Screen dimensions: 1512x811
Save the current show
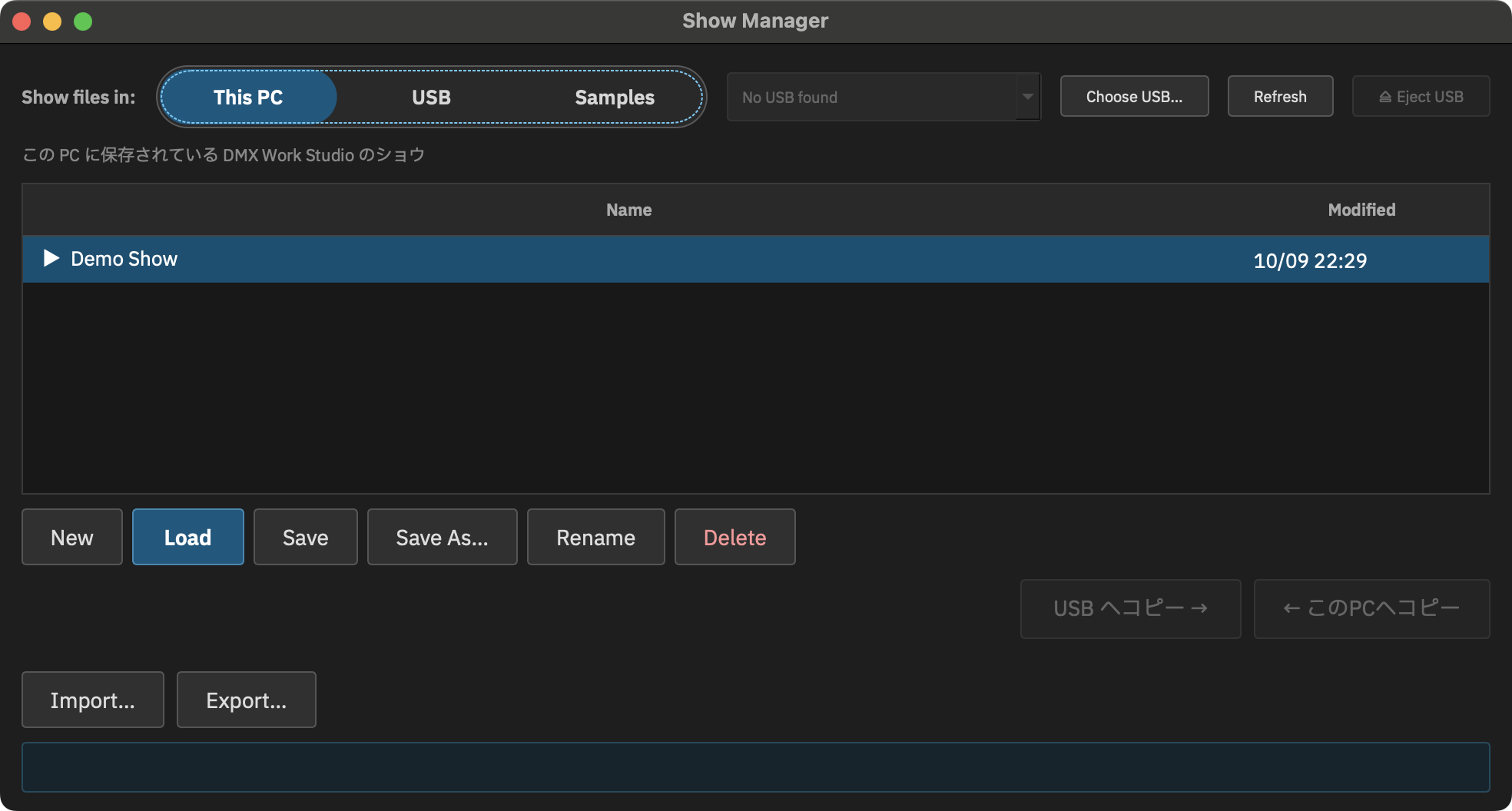pyautogui.click(x=306, y=537)
